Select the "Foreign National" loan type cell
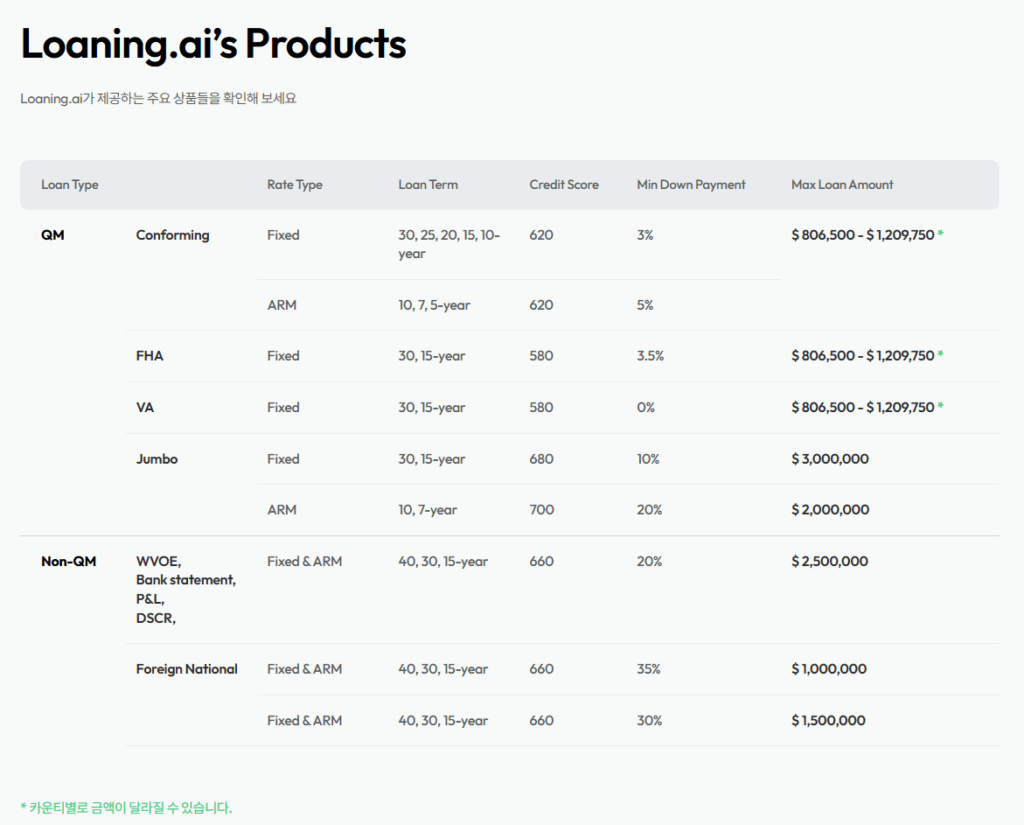This screenshot has width=1024, height=825. coord(187,670)
